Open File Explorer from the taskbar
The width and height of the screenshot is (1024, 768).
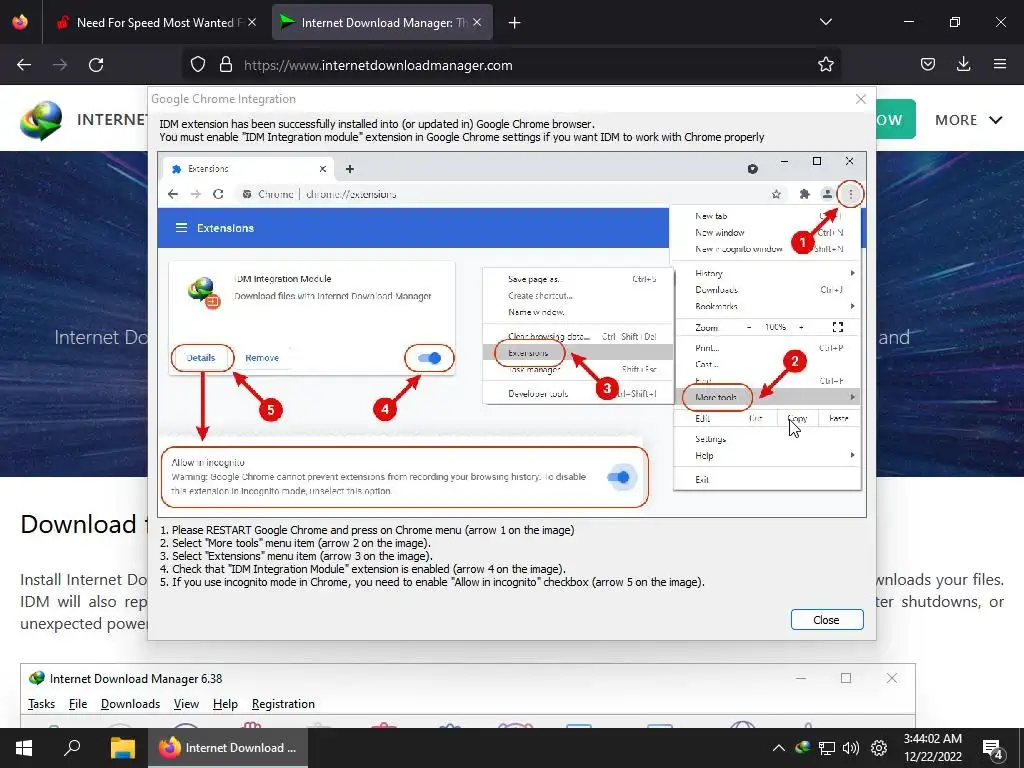tap(122, 748)
